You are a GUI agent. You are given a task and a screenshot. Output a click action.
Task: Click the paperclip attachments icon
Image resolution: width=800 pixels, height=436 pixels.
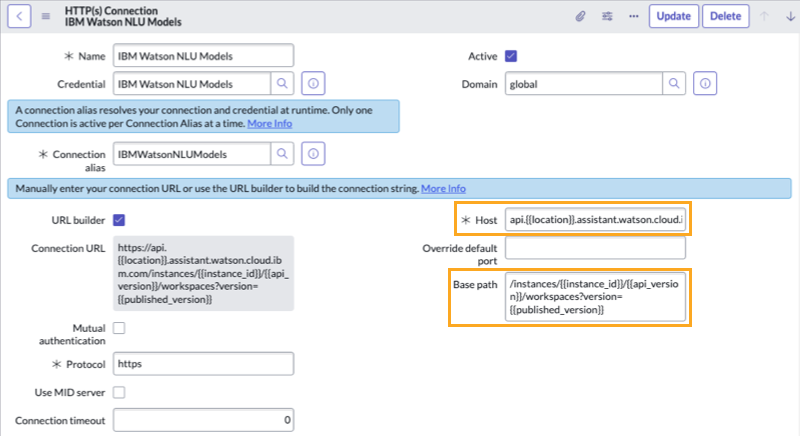[x=580, y=16]
